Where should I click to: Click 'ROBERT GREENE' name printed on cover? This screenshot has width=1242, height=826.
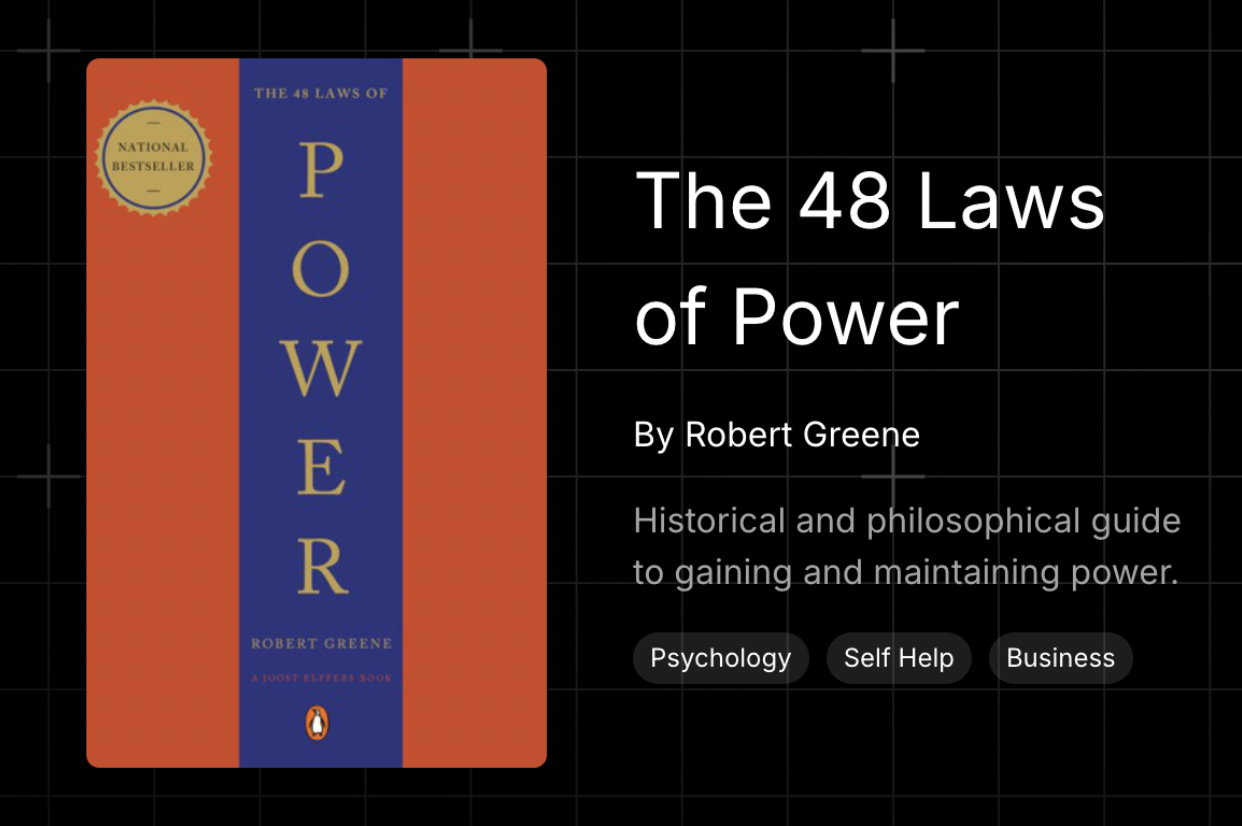point(321,643)
